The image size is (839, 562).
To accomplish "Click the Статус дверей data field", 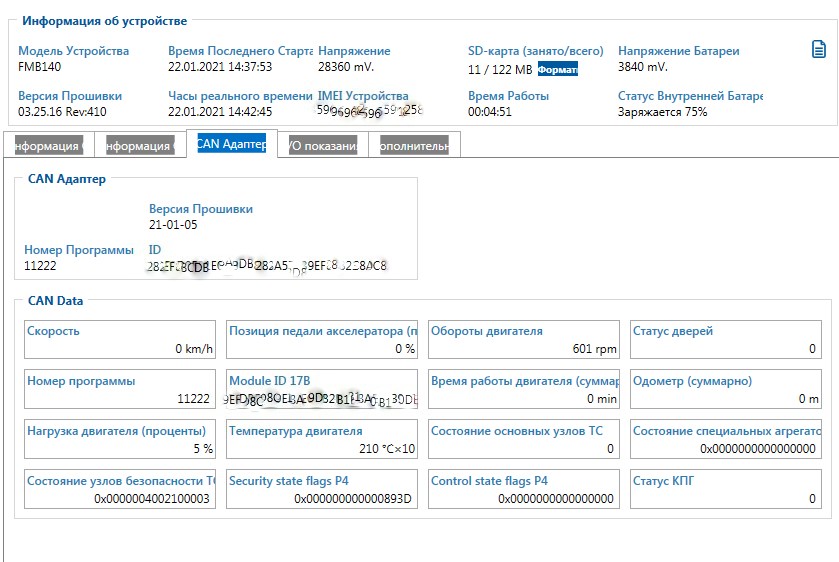I will tap(726, 339).
